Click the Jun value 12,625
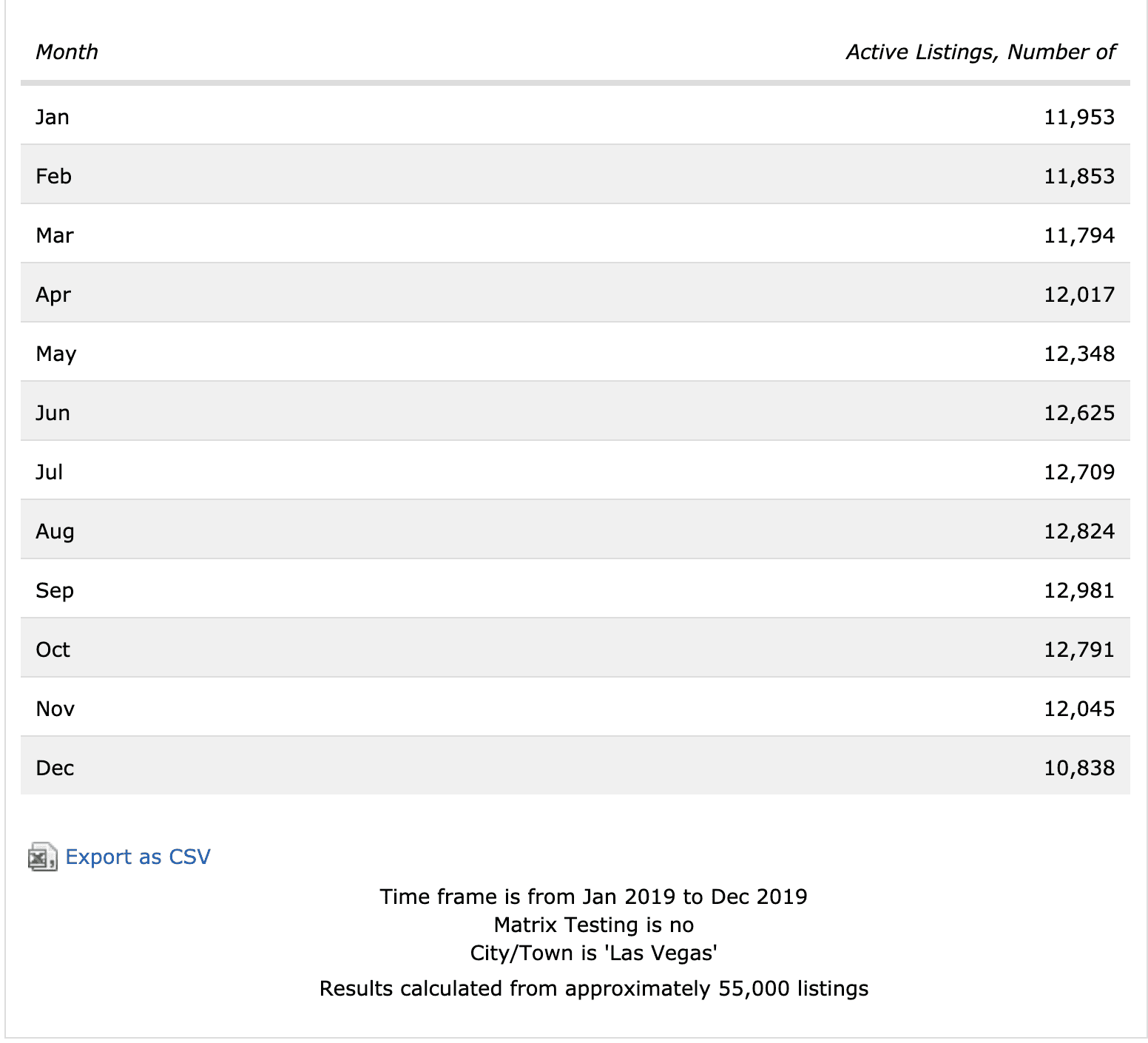The image size is (1148, 1043). [x=1078, y=413]
